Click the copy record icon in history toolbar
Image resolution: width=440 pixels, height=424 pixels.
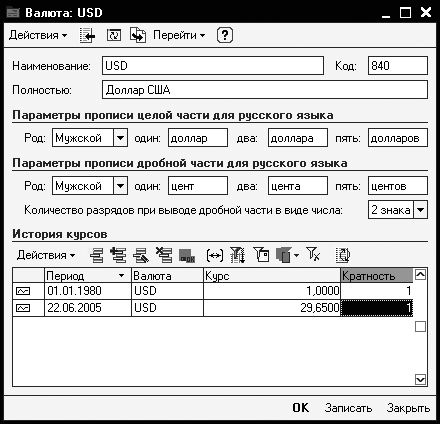(x=118, y=255)
